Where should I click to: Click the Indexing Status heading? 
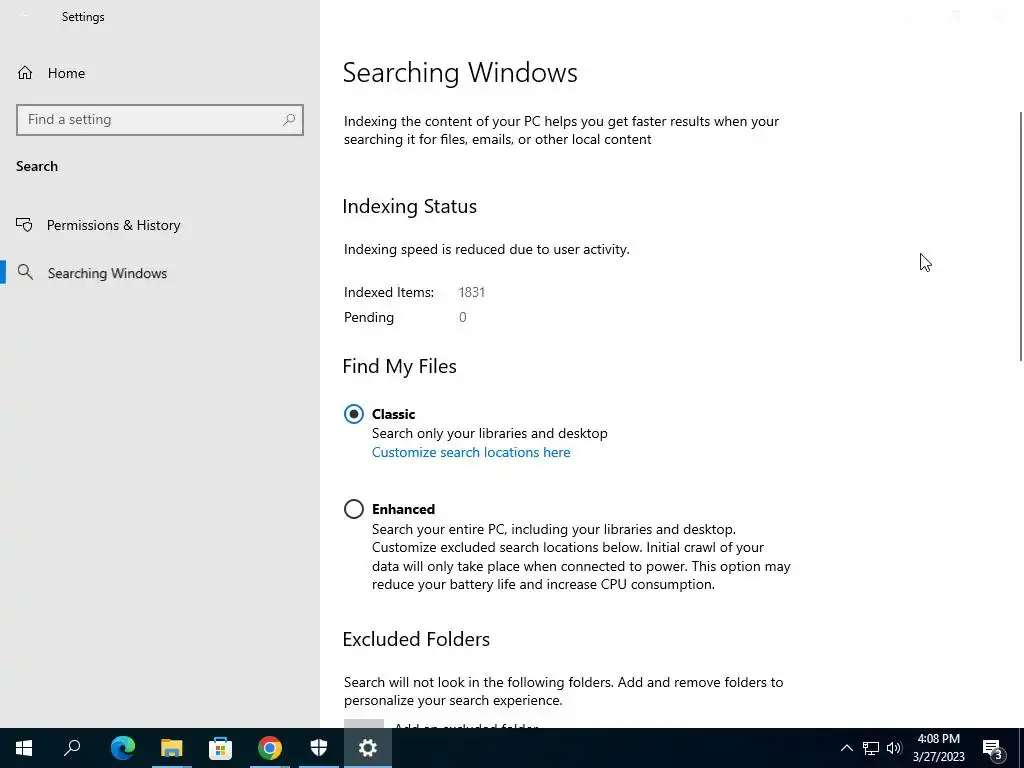[409, 206]
